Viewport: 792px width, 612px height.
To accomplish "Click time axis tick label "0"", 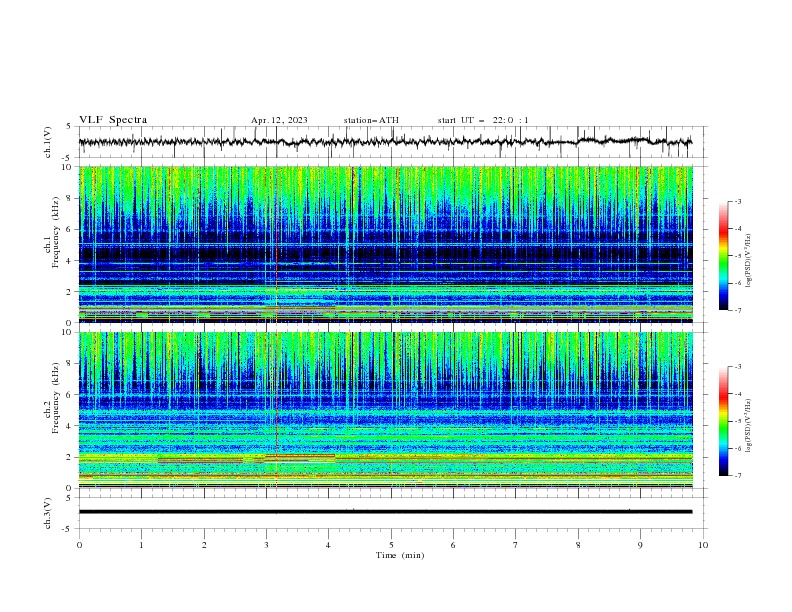I will tap(79, 545).
